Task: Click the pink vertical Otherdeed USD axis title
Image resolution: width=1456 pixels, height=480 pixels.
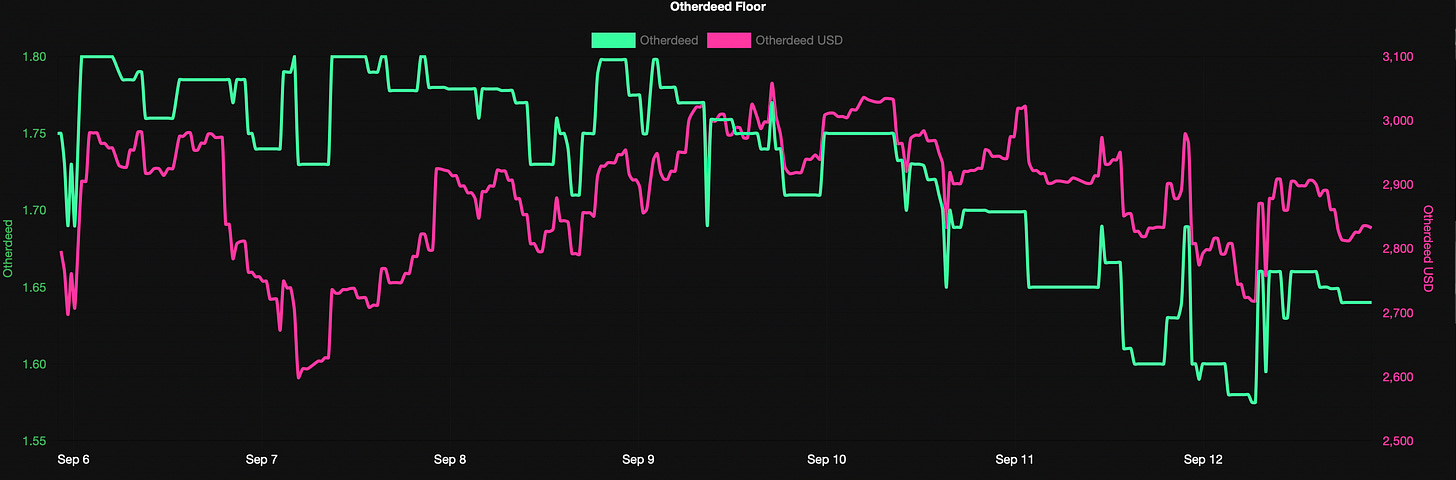Action: tap(1428, 249)
